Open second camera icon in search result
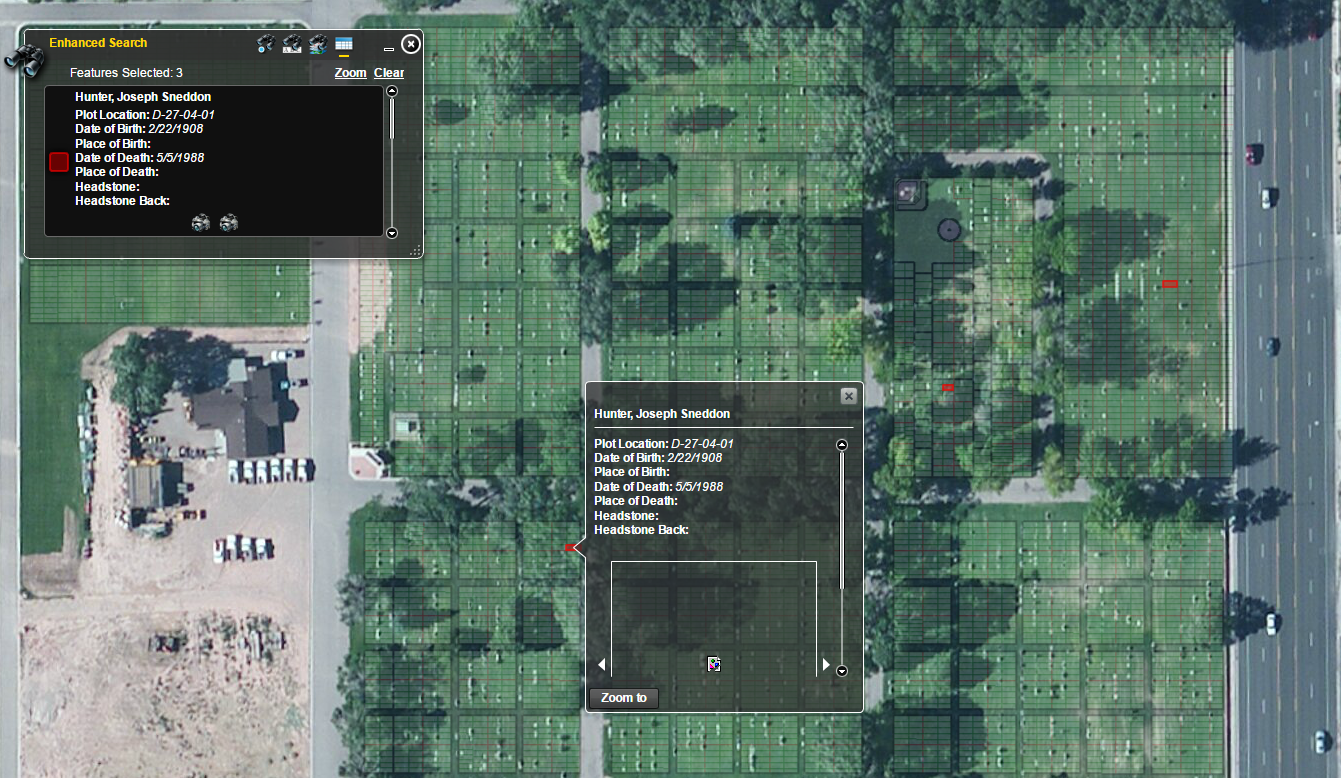 tap(229, 223)
